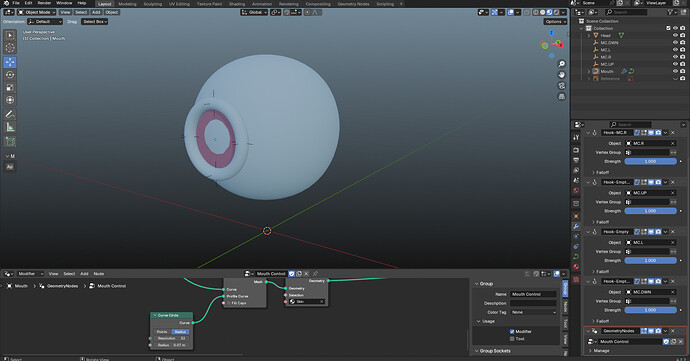Open the World properties red globe tab
This screenshot has width=690, height=361.
coord(576,191)
